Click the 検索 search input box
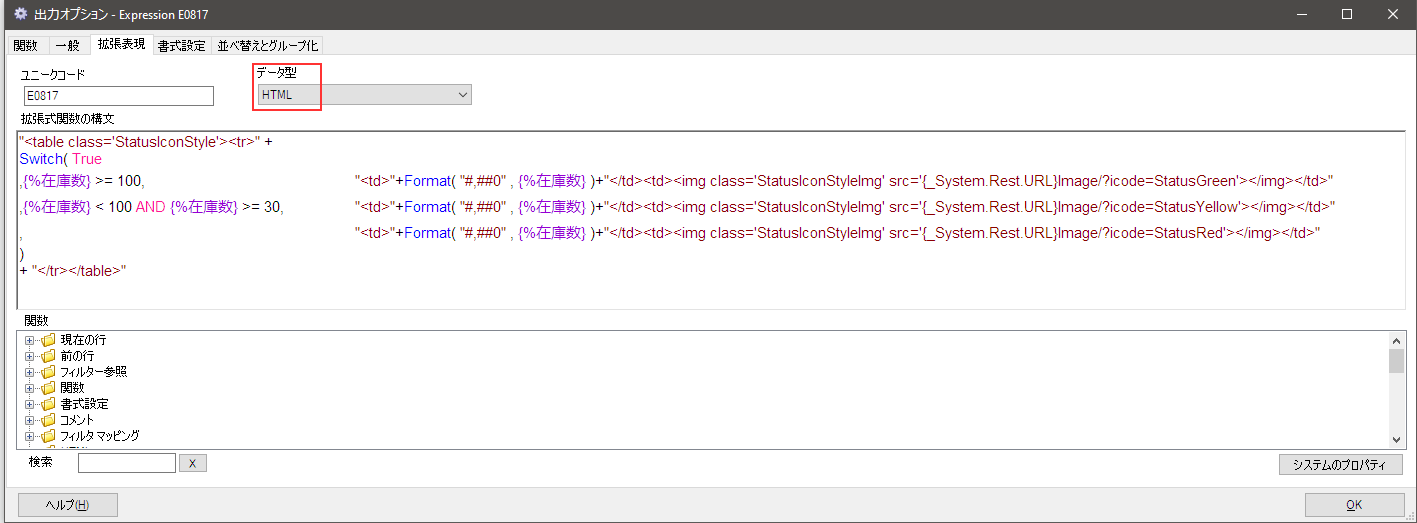Viewport: 1417px width, 523px height. [x=127, y=463]
